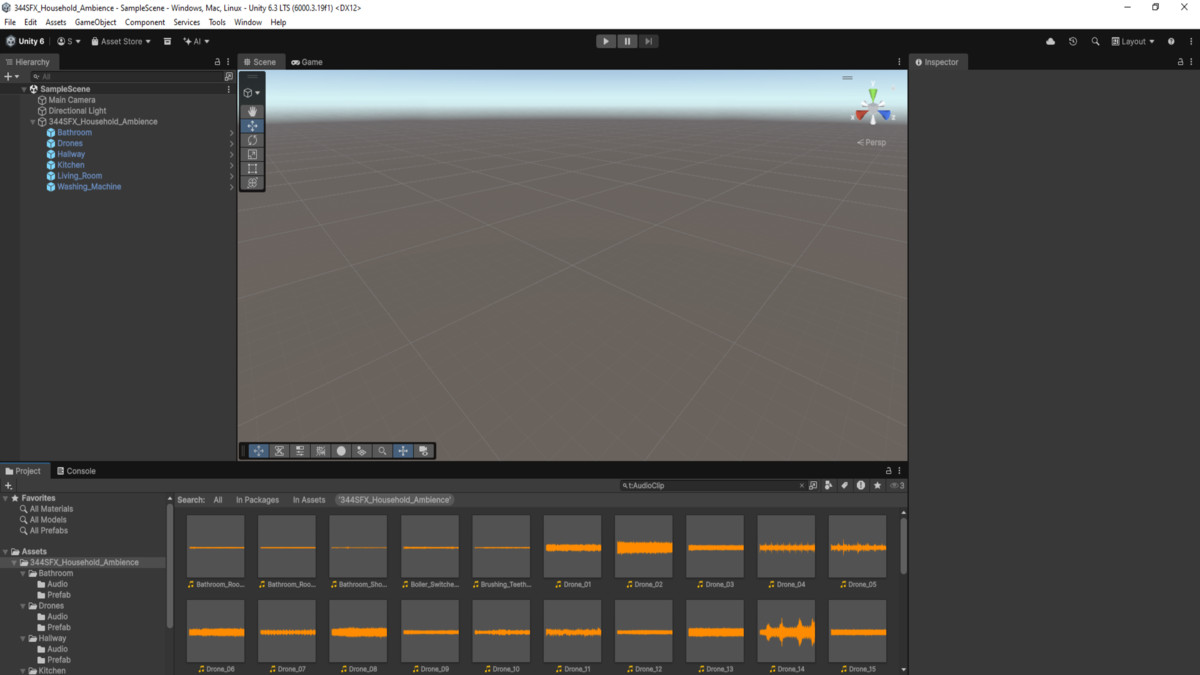Open the Component menu
Screen dimensions: 1200x675
(x=145, y=22)
